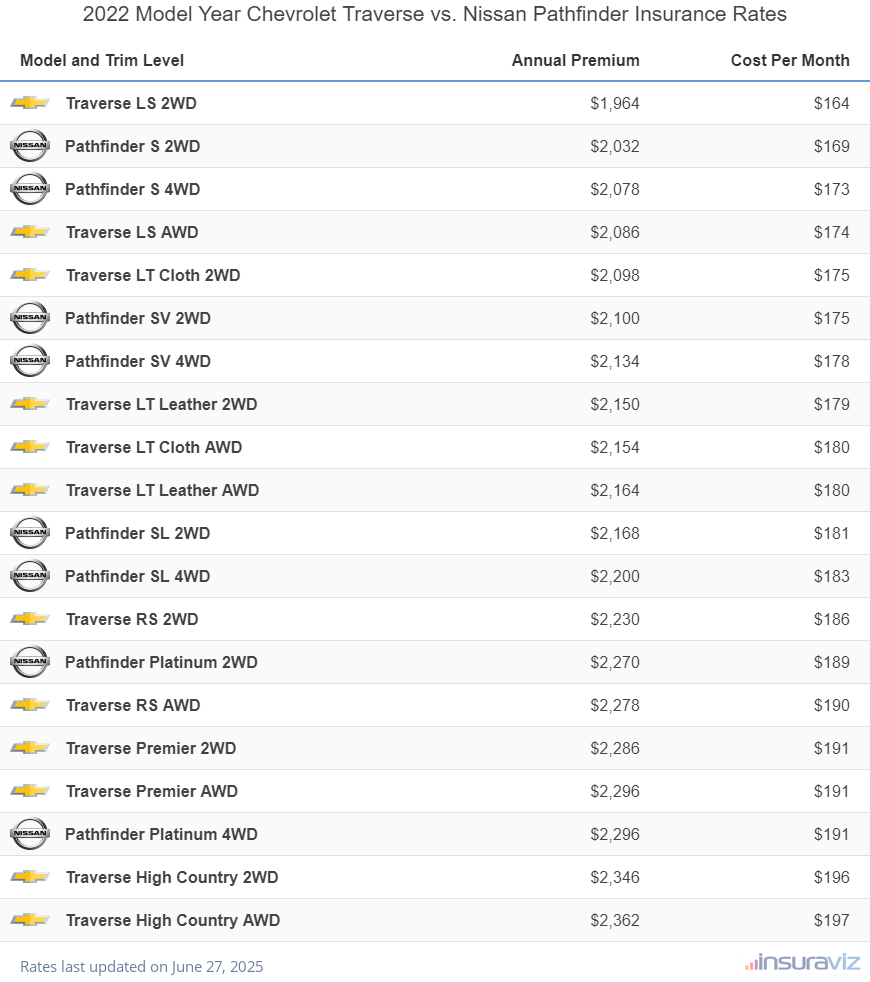Click the Nissan logo beside Pathfinder S 4WD

tap(30, 189)
